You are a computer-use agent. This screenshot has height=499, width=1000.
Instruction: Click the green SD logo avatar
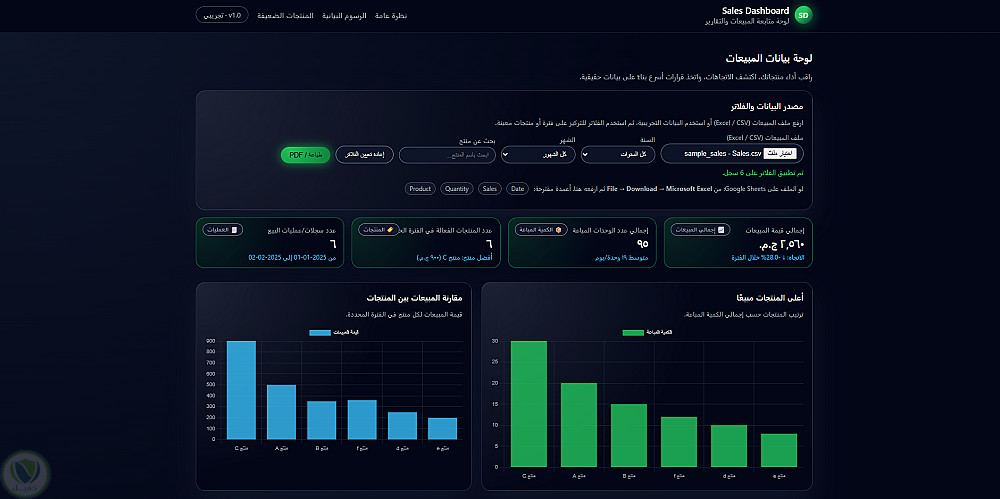(804, 15)
